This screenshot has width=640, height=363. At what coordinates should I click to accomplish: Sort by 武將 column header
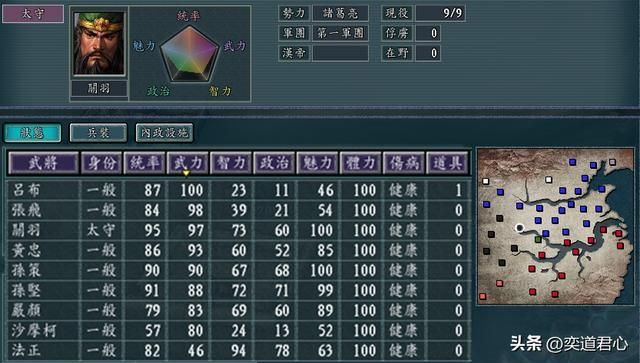point(43,163)
